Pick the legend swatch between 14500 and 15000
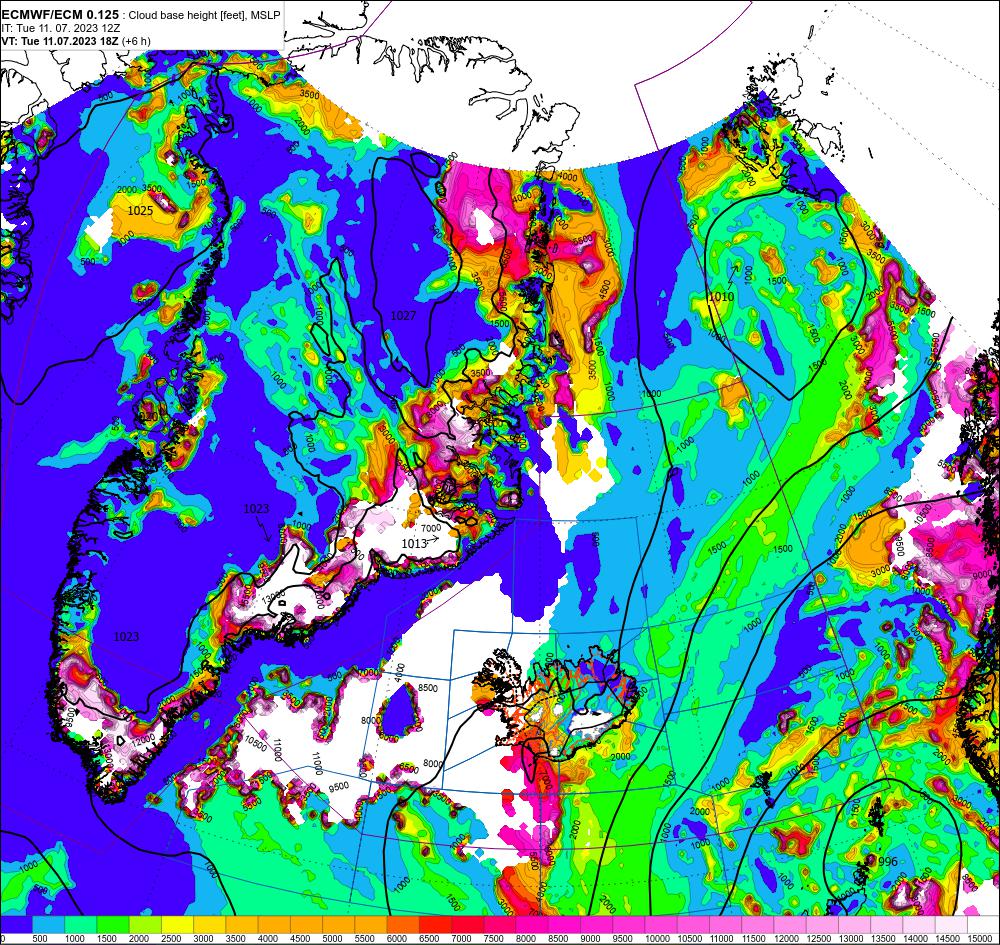 (x=952, y=925)
